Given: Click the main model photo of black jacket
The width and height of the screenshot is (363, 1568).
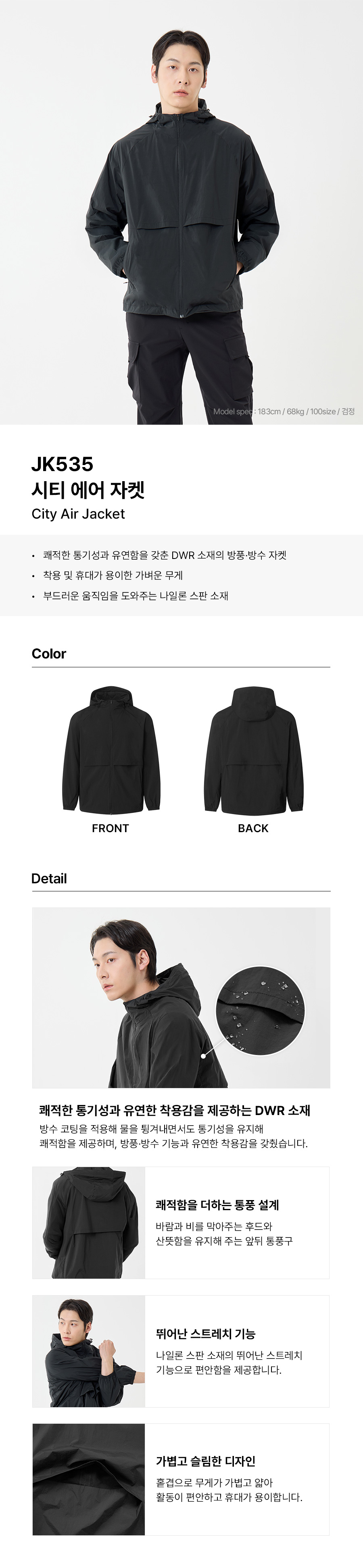Looking at the screenshot, I should click(x=181, y=212).
